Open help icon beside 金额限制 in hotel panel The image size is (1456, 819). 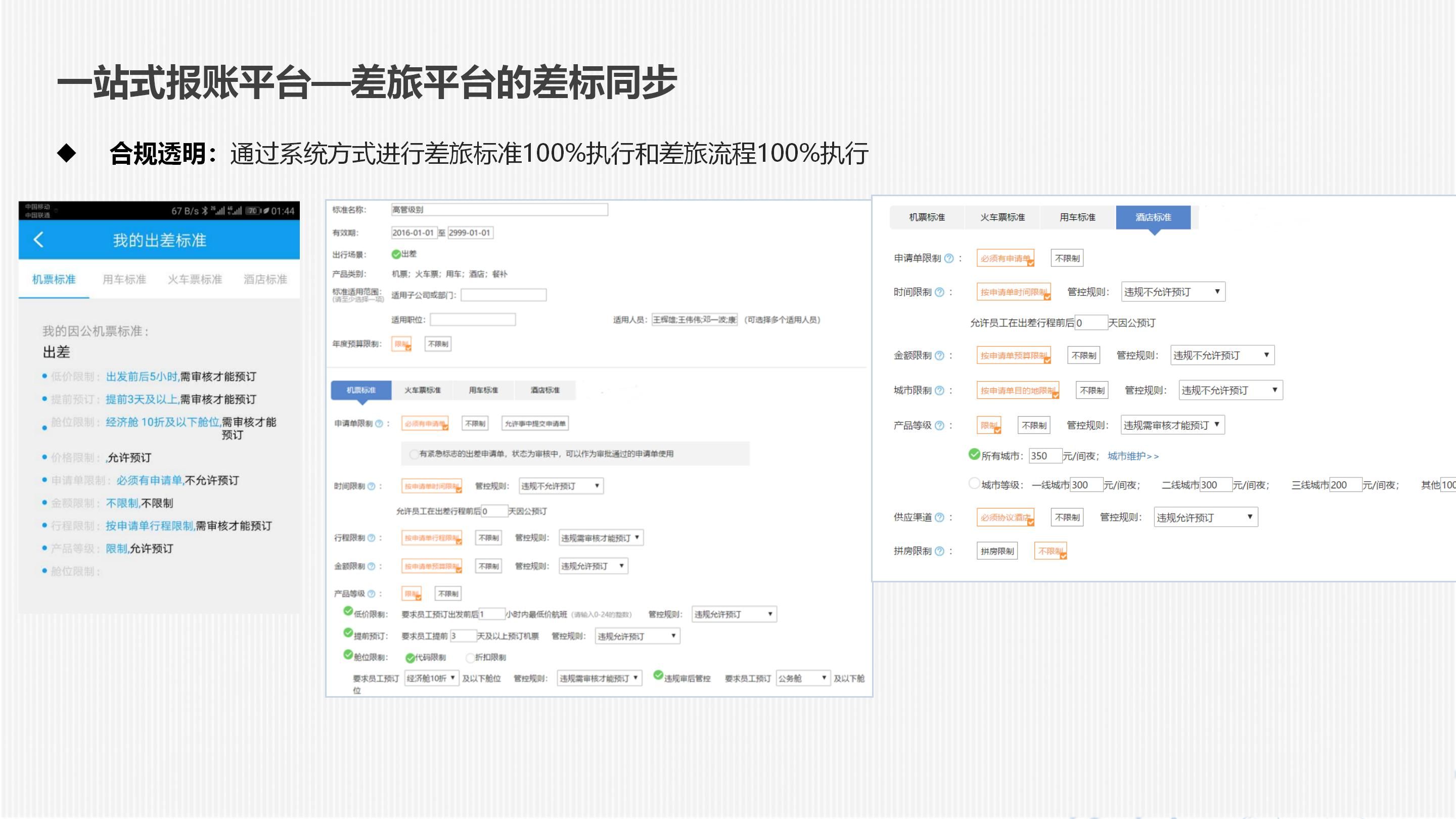pos(939,355)
